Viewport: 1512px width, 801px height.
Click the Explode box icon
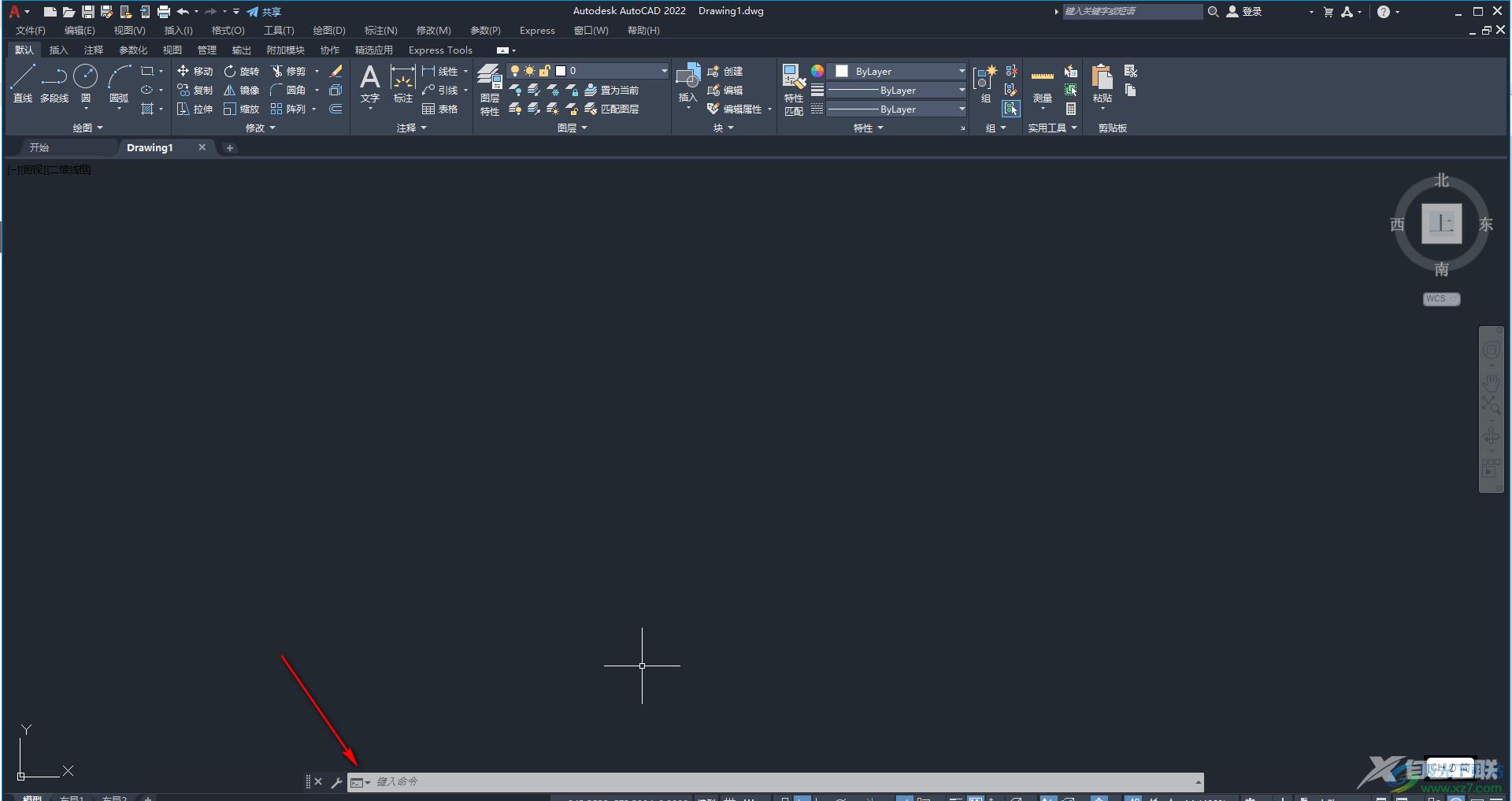coord(335,90)
